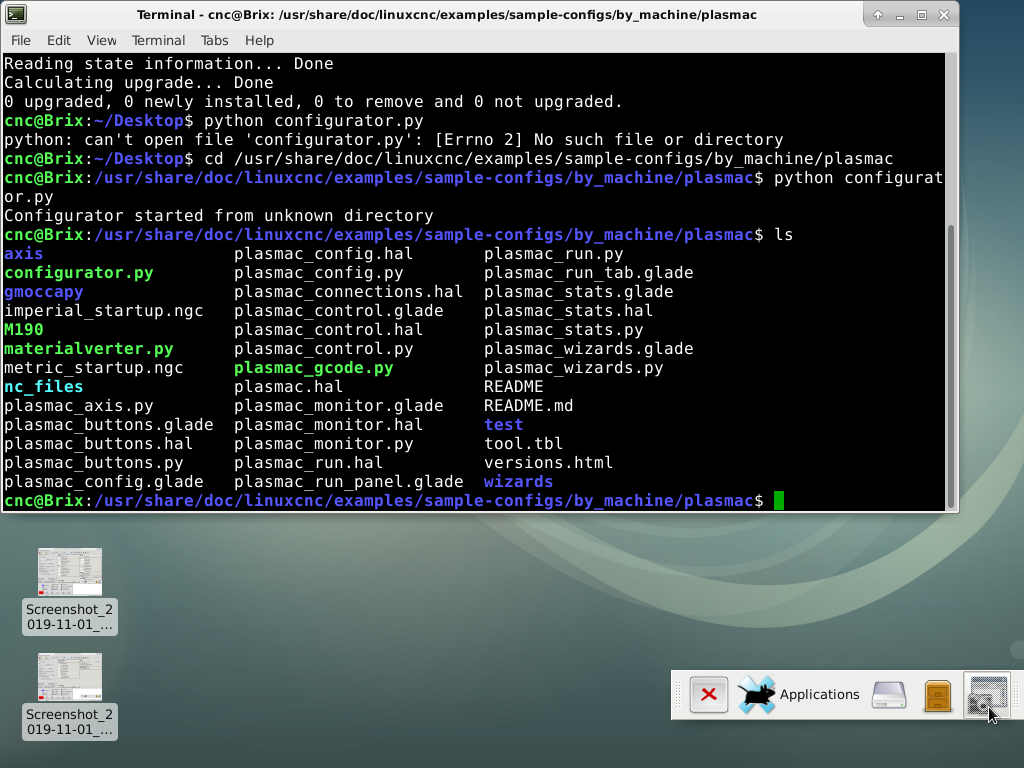
Task: Click the red X launcher in the panel
Action: click(709, 695)
